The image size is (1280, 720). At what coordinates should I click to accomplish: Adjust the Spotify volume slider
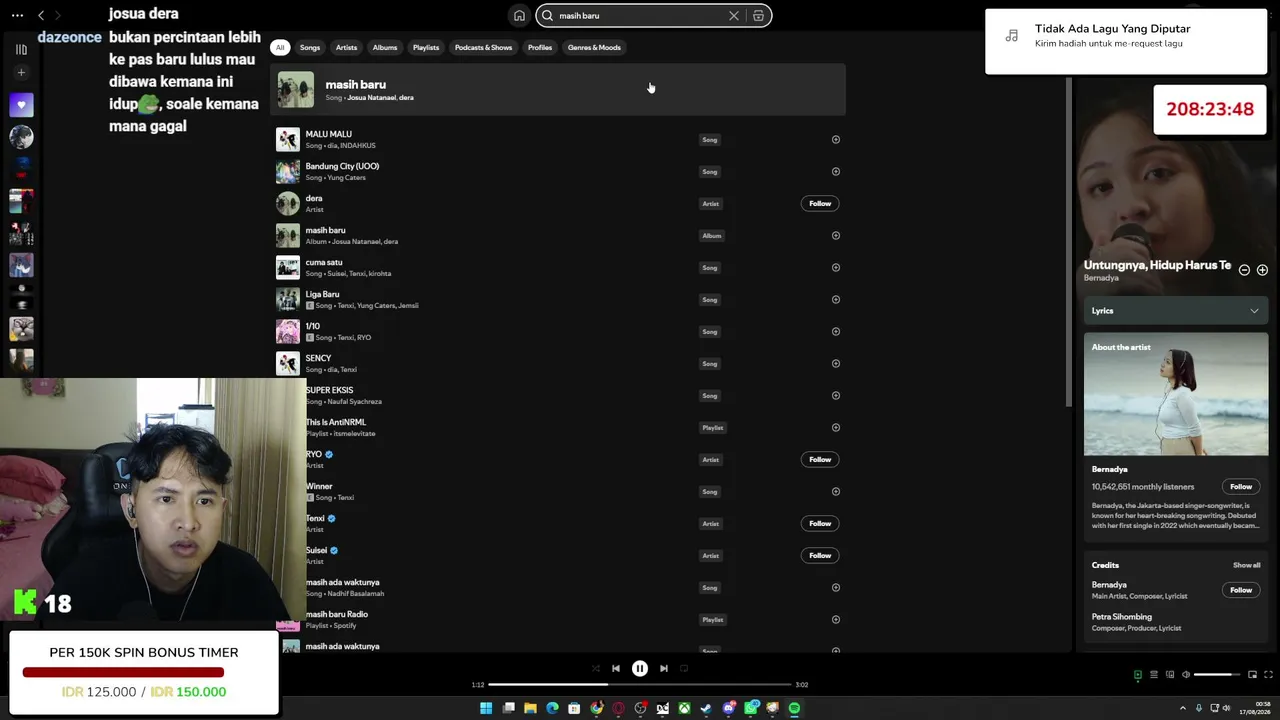[x=1218, y=675]
